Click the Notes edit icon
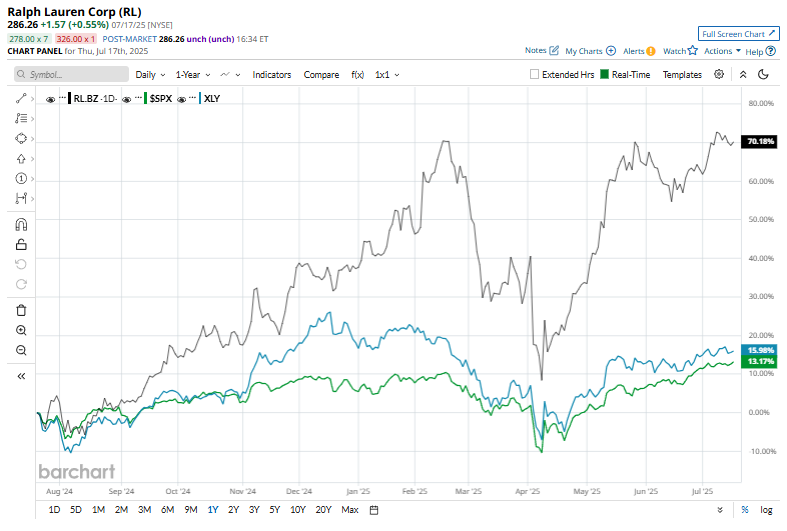This screenshot has width=787, height=531. (554, 50)
